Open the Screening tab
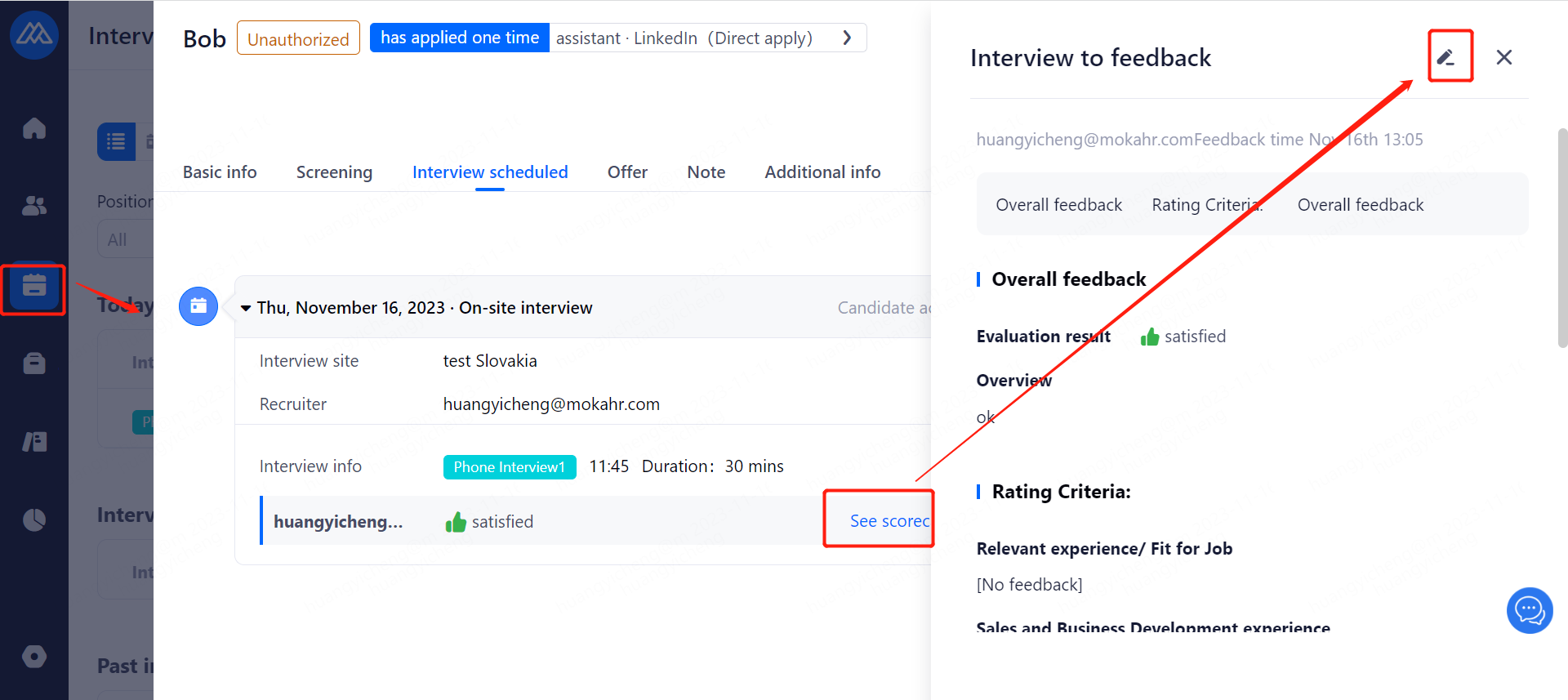 334,172
